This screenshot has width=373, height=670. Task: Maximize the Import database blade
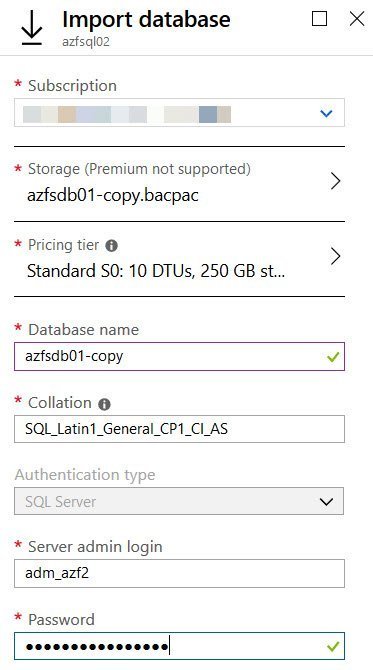320,19
